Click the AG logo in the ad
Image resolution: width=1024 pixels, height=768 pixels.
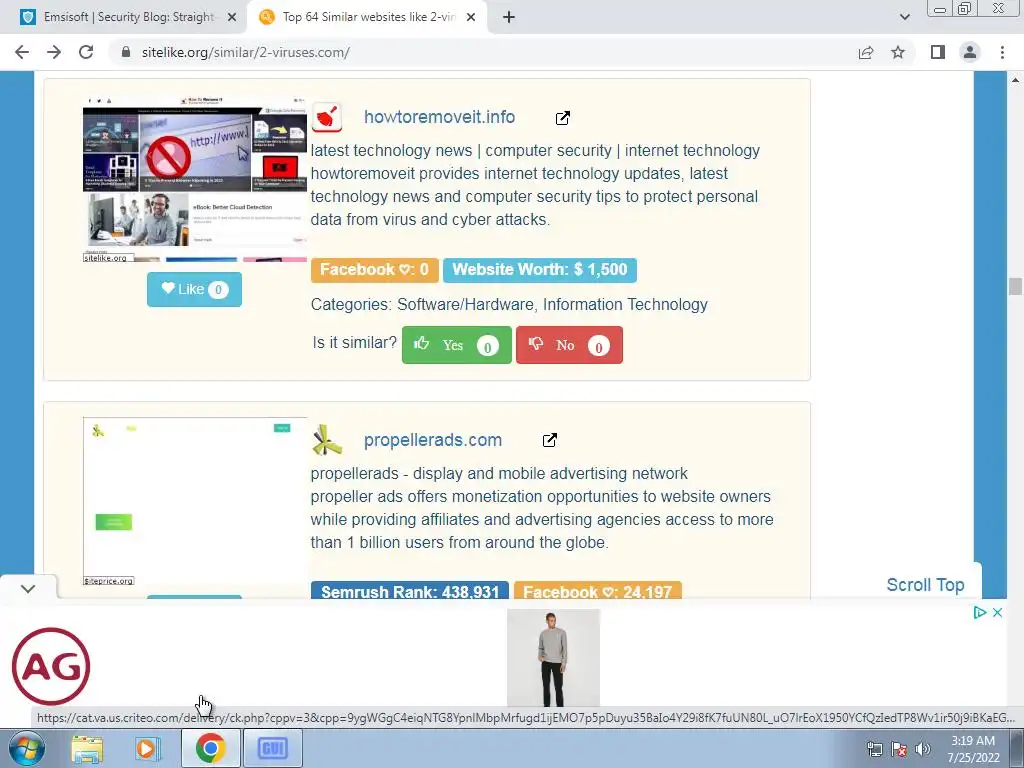(51, 666)
